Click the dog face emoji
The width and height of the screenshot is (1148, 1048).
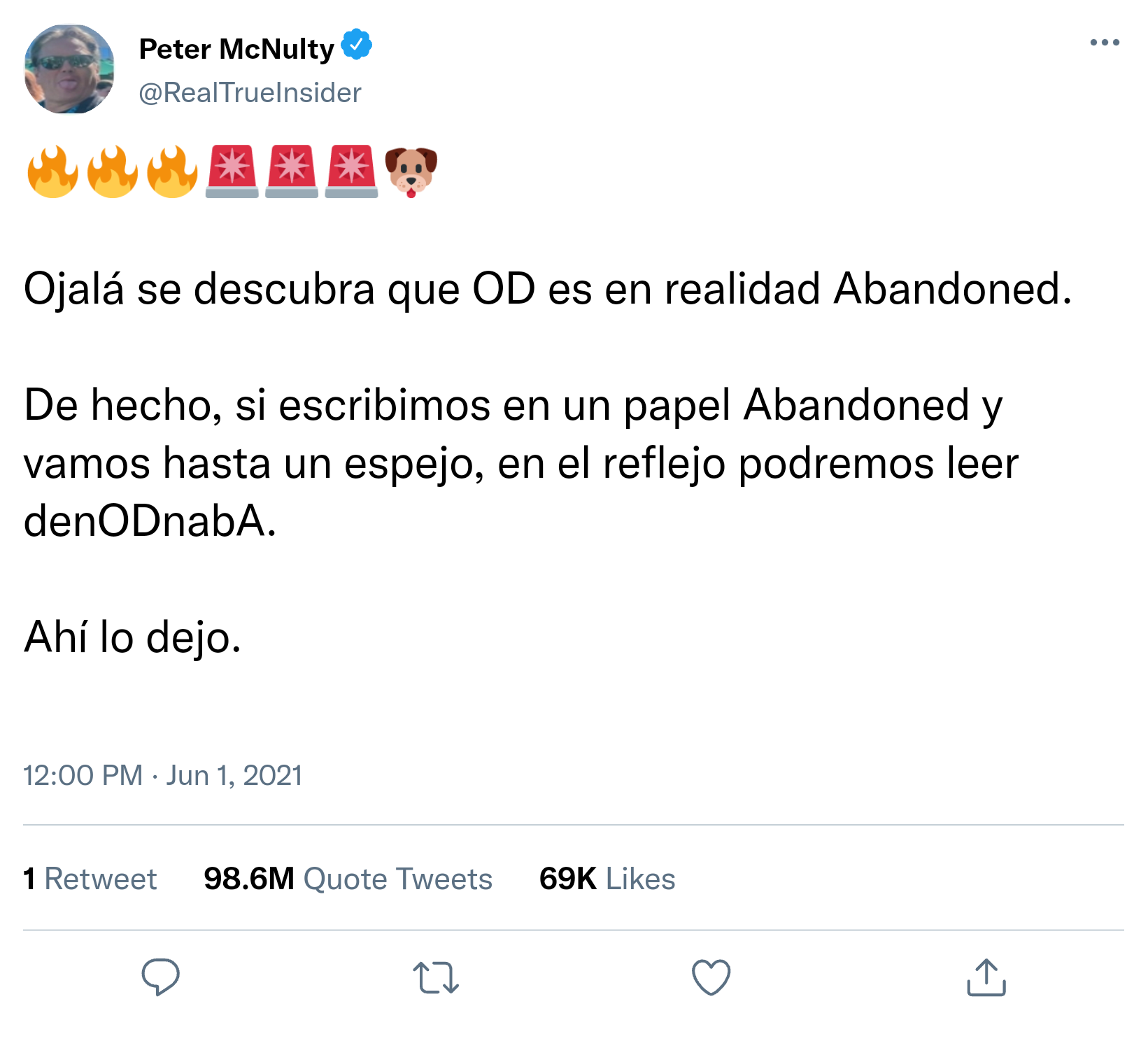(411, 172)
